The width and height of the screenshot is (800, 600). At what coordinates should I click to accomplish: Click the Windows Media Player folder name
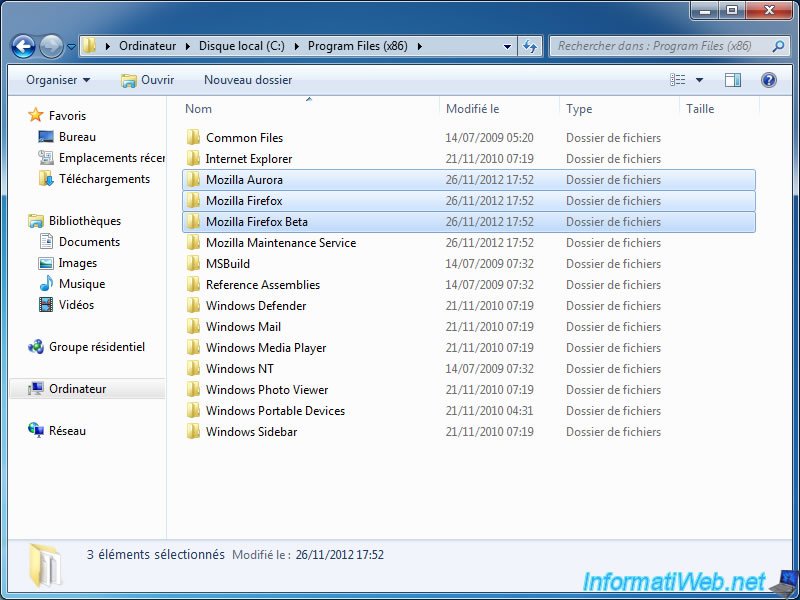pos(266,347)
